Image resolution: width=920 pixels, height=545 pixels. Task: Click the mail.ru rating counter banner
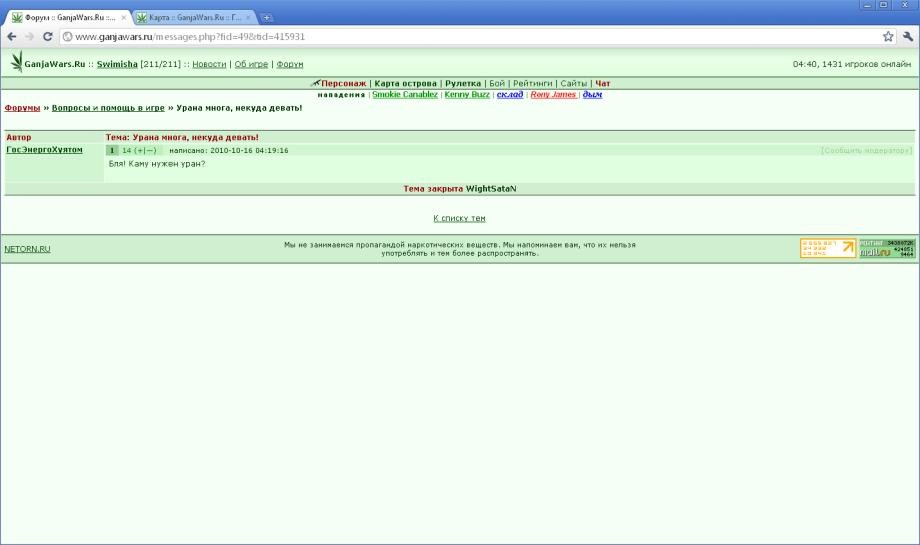click(887, 248)
